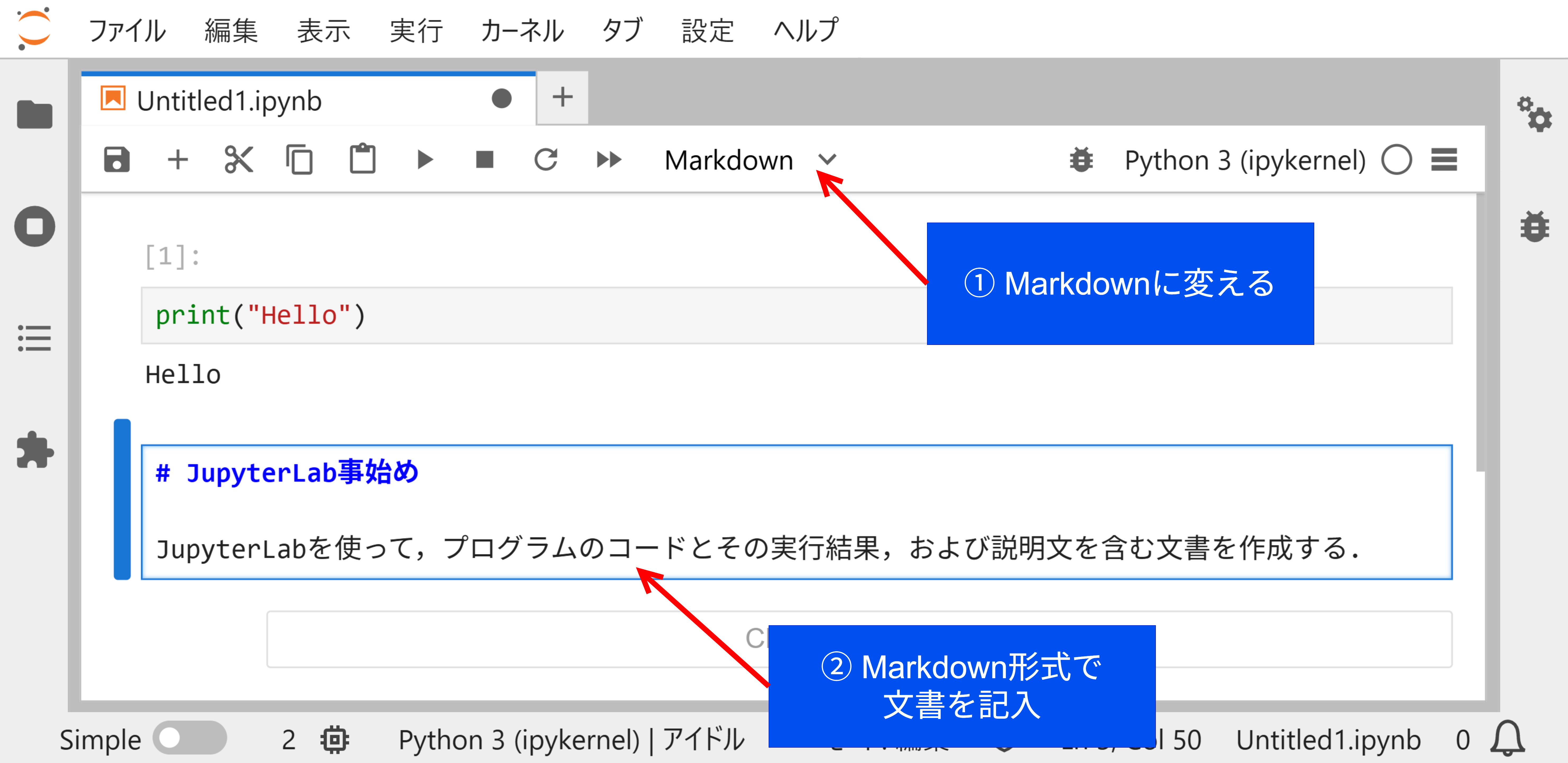Open the カーネル menu
Viewport: 1568px width, 763px height.
(522, 30)
